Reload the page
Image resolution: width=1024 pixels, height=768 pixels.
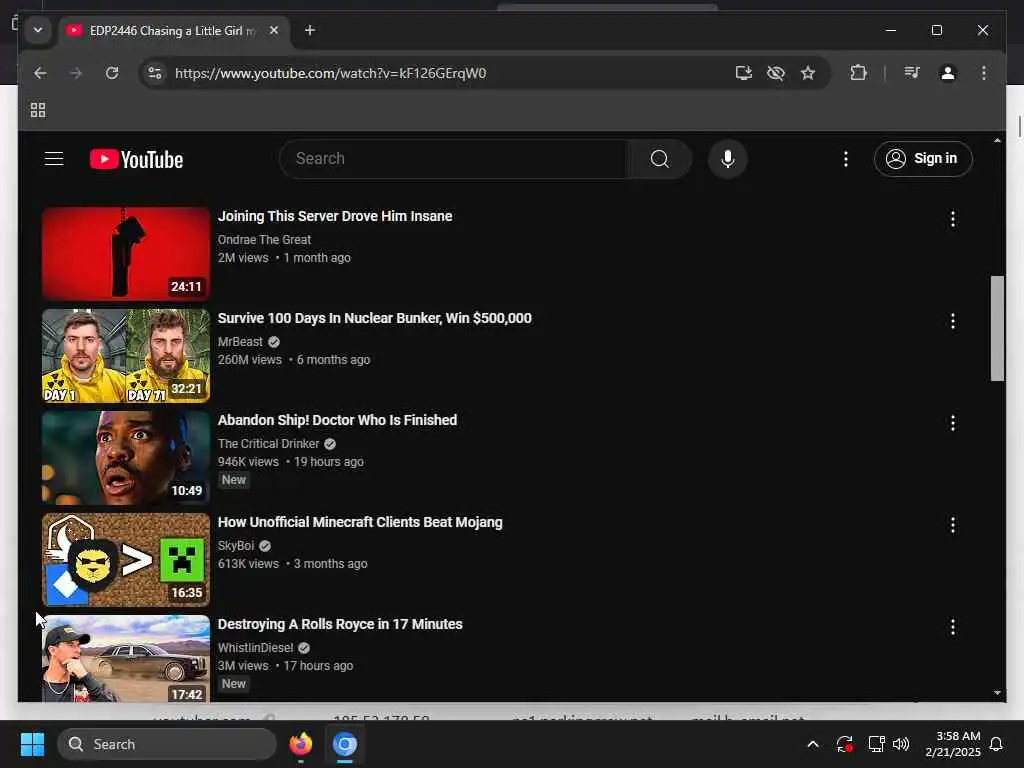tap(112, 73)
